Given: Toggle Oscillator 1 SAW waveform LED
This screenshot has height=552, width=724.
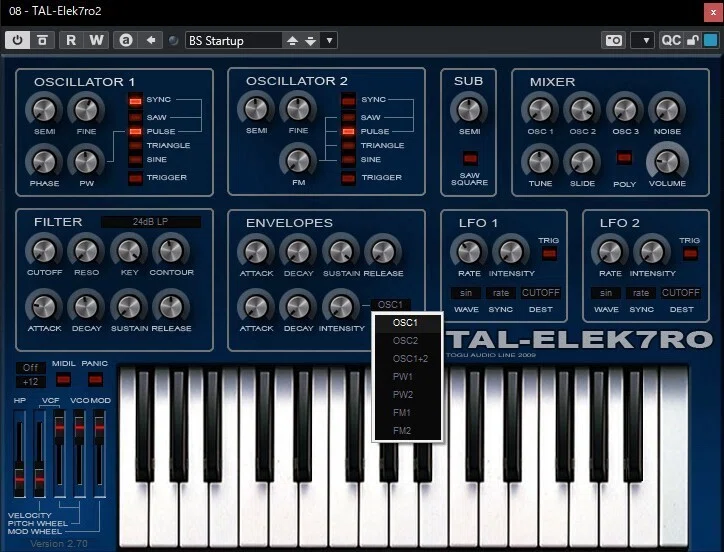Looking at the screenshot, I should tap(135, 117).
